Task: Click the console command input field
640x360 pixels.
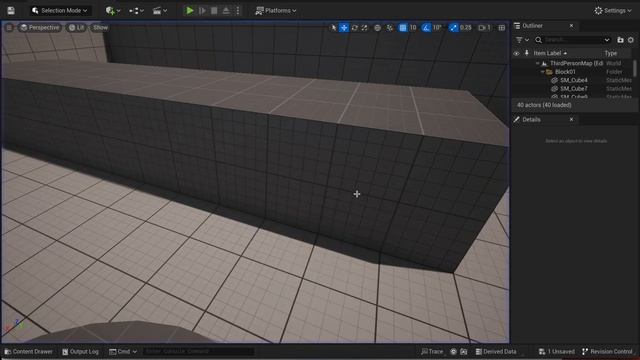Action: [198, 351]
